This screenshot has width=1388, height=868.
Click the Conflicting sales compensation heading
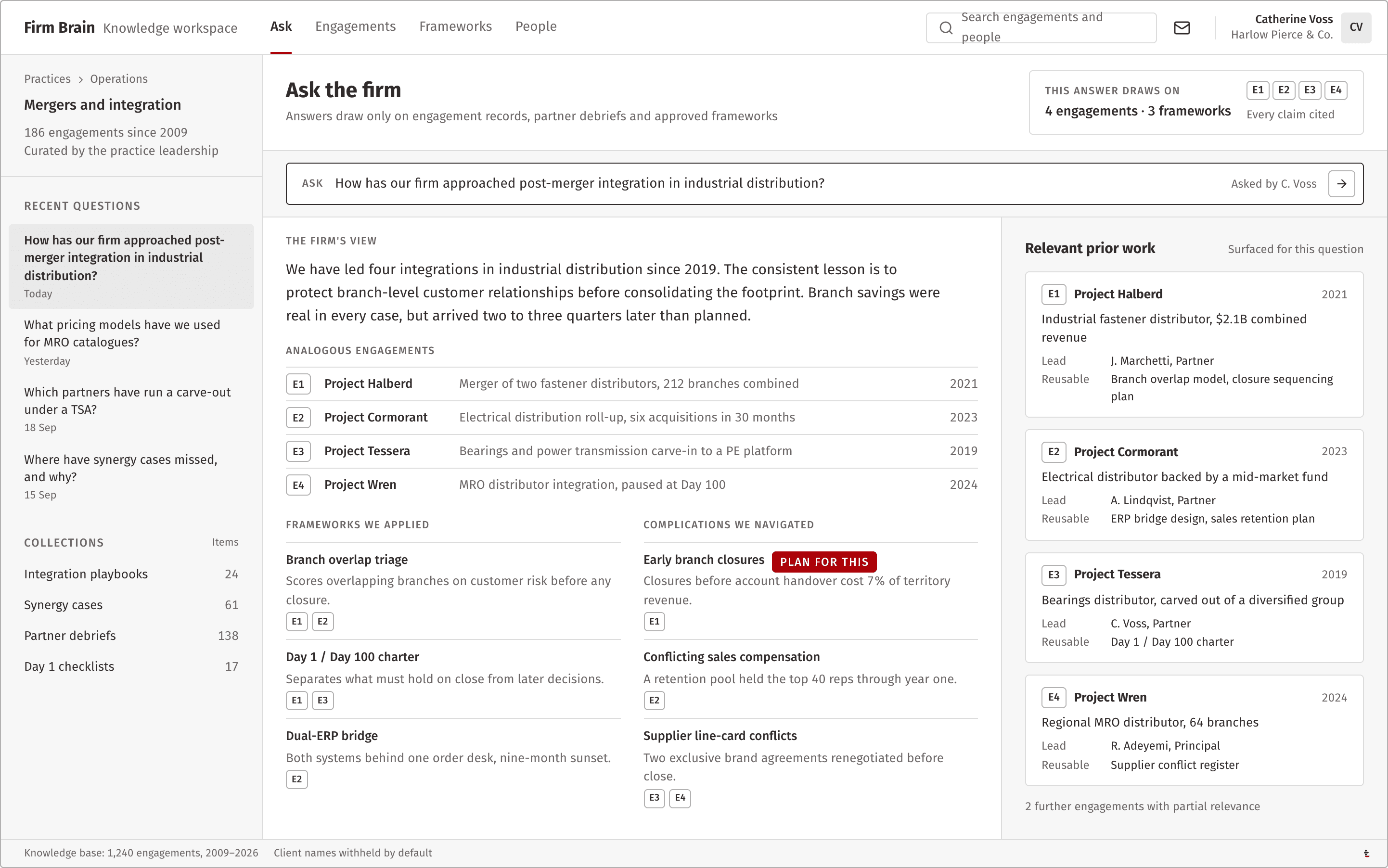click(x=732, y=657)
